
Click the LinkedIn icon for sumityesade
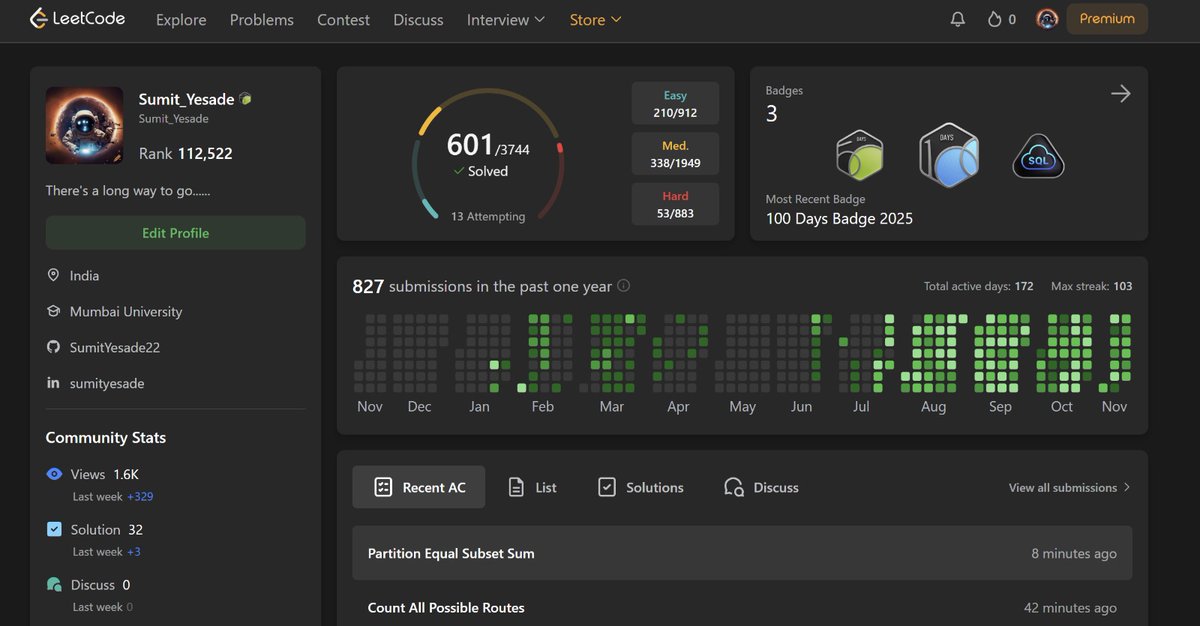pyautogui.click(x=53, y=383)
